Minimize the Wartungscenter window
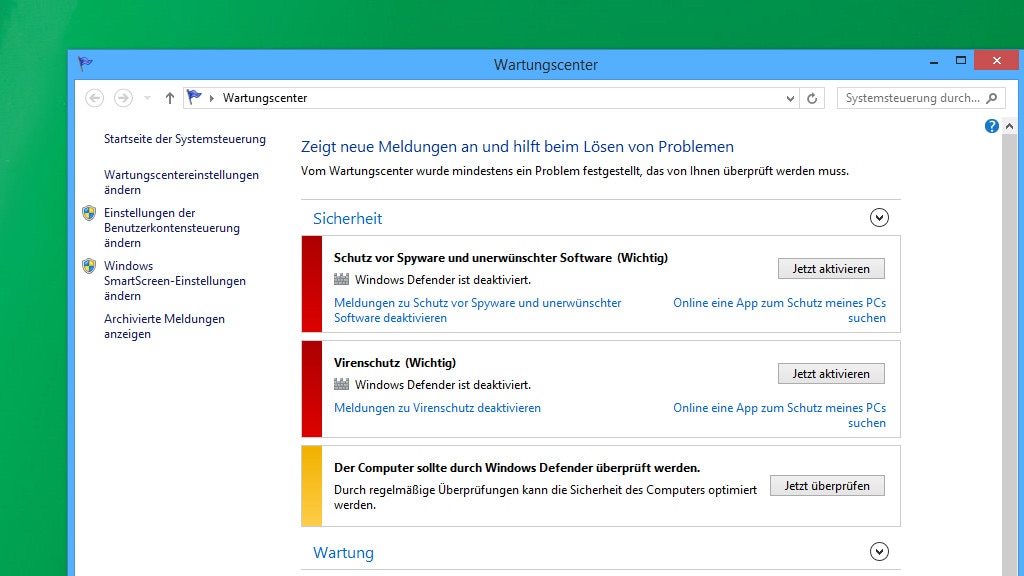The height and width of the screenshot is (576, 1024). (x=934, y=61)
